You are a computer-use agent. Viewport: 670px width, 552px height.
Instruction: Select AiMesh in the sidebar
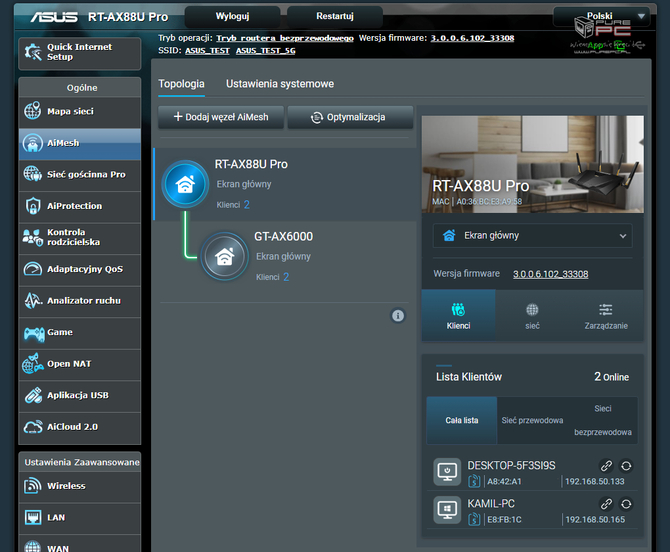(x=79, y=144)
